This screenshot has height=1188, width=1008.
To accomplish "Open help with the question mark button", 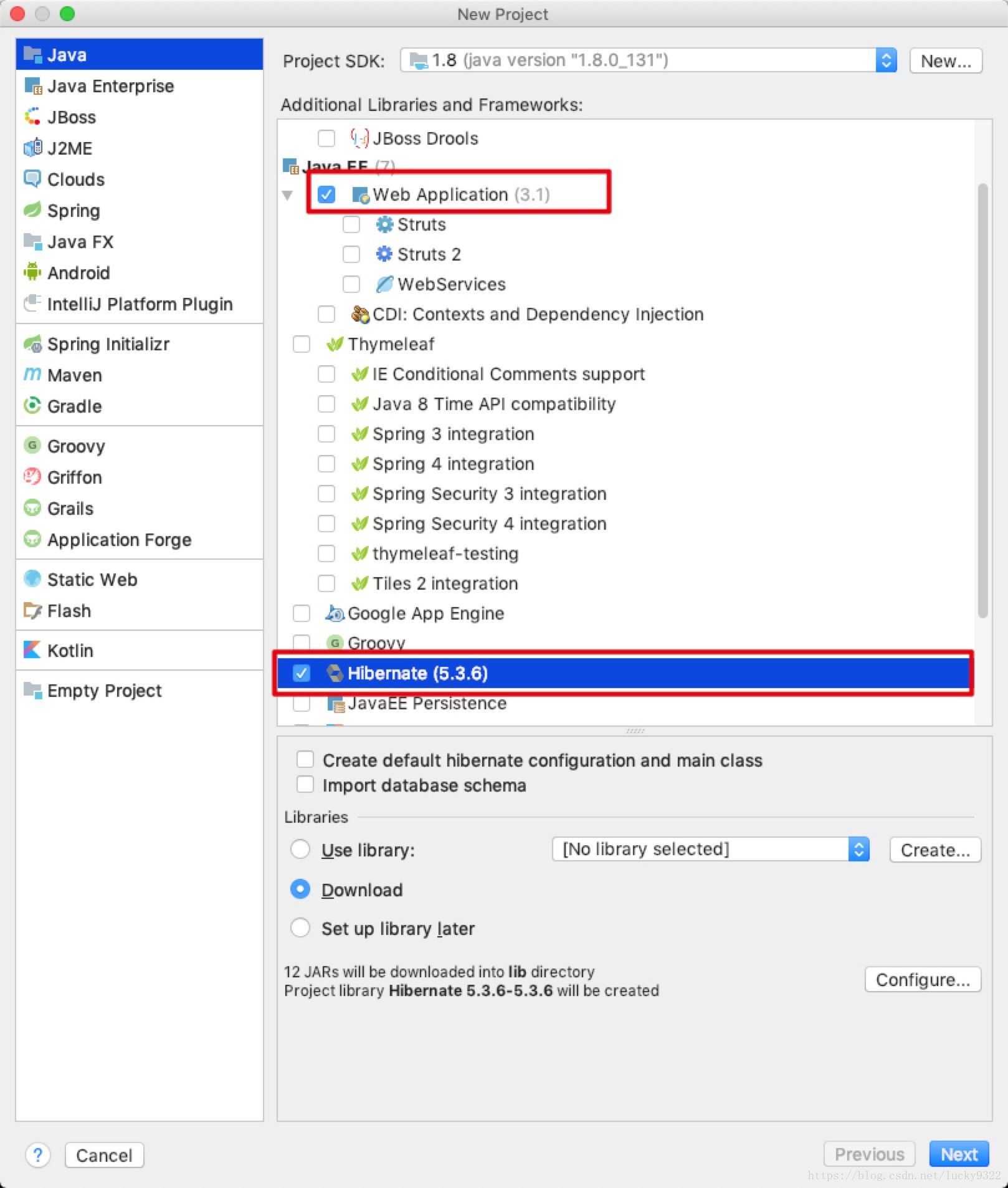I will pyautogui.click(x=38, y=1156).
